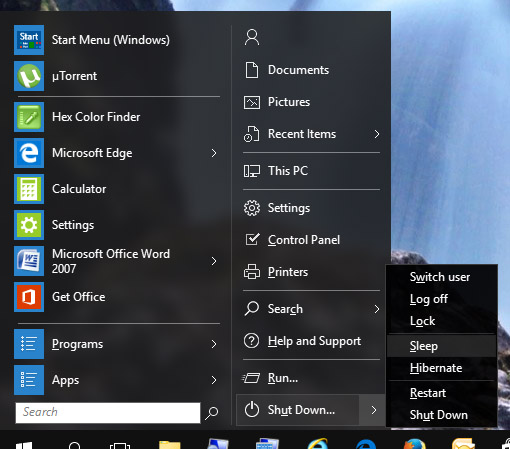Click the Shut Down power icon
Image resolution: width=510 pixels, height=449 pixels.
[x=252, y=410]
